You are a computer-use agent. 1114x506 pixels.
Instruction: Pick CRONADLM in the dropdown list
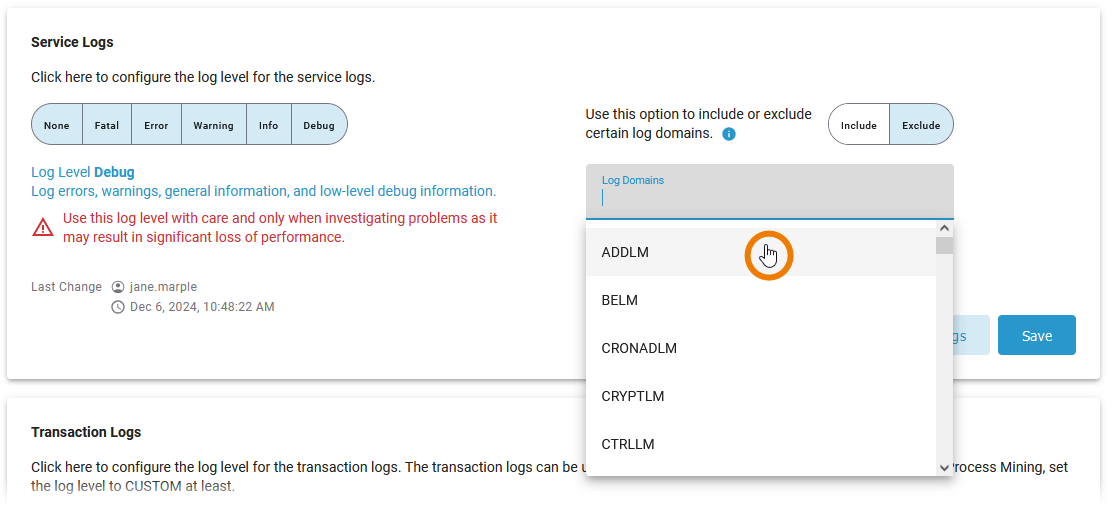click(640, 348)
